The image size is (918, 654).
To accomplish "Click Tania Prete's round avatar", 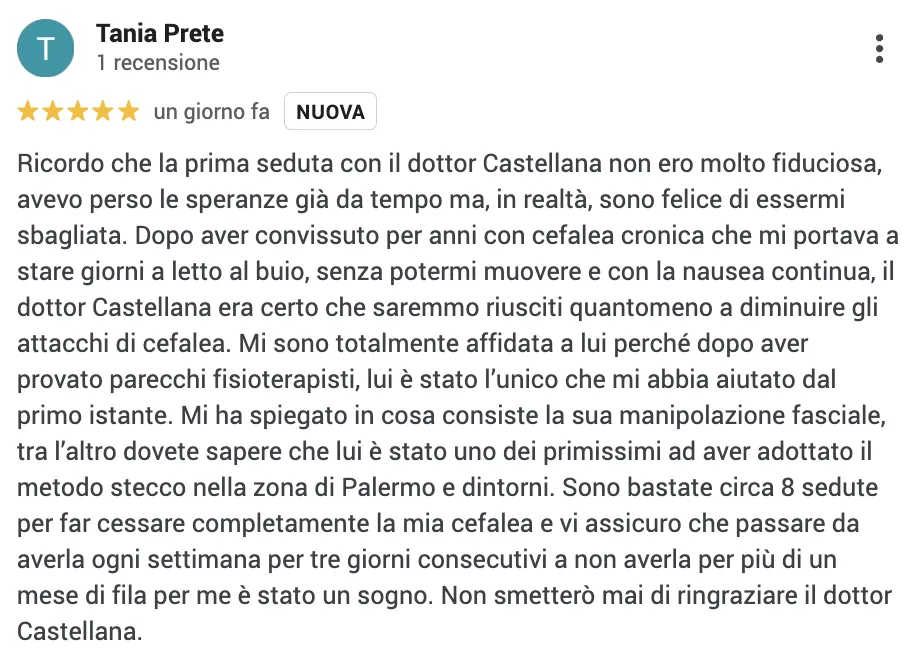I will [46, 48].
